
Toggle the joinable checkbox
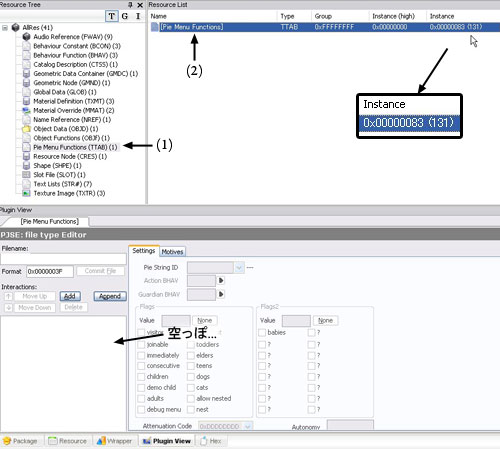click(141, 345)
